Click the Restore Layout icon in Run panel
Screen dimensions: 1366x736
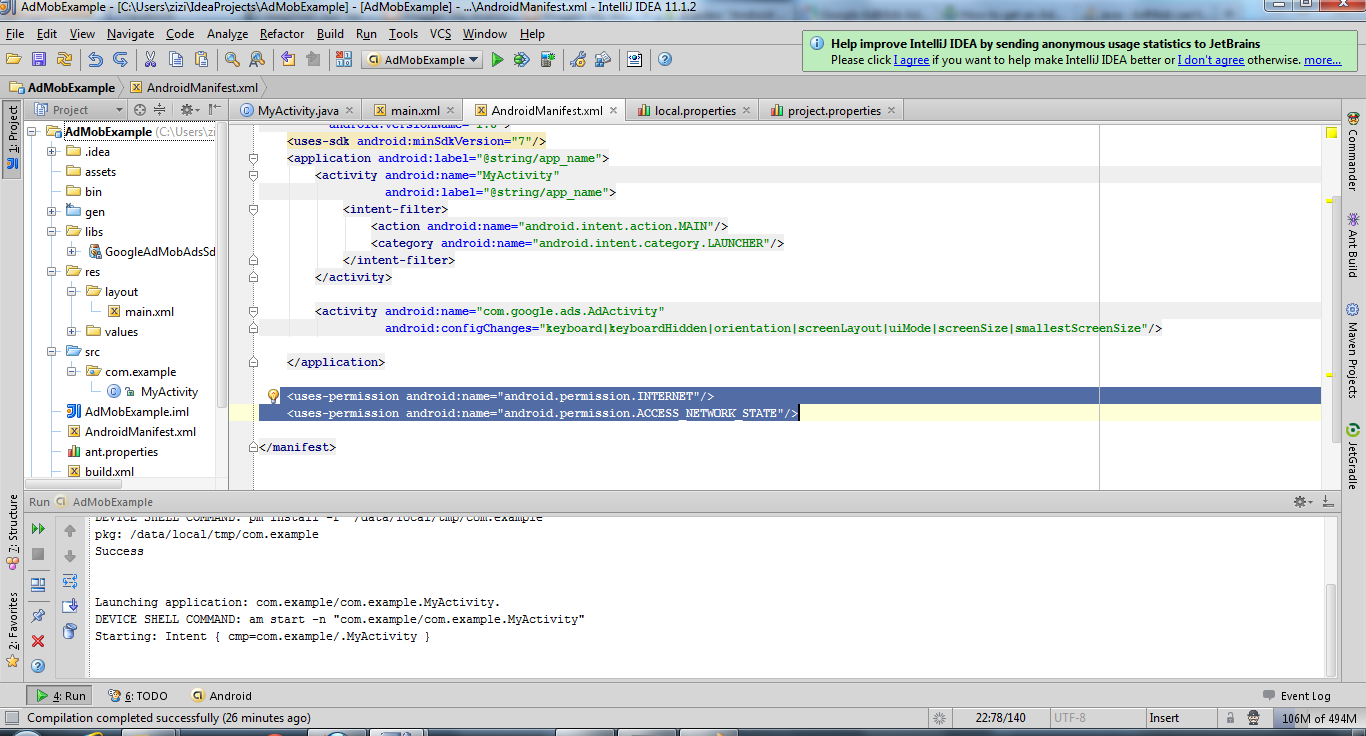[x=38, y=585]
